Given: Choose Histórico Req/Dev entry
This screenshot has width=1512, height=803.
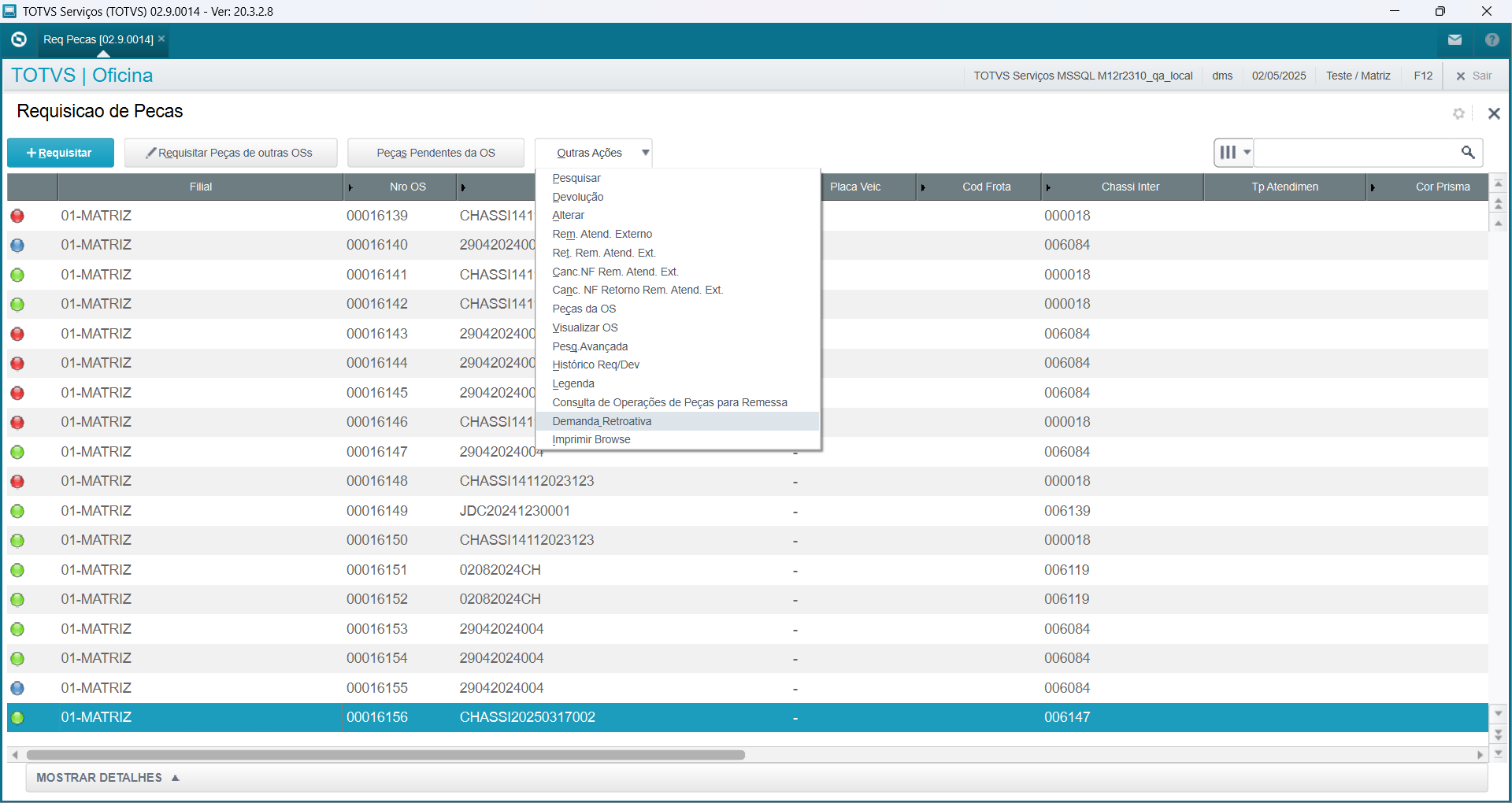Looking at the screenshot, I should click(x=677, y=365).
